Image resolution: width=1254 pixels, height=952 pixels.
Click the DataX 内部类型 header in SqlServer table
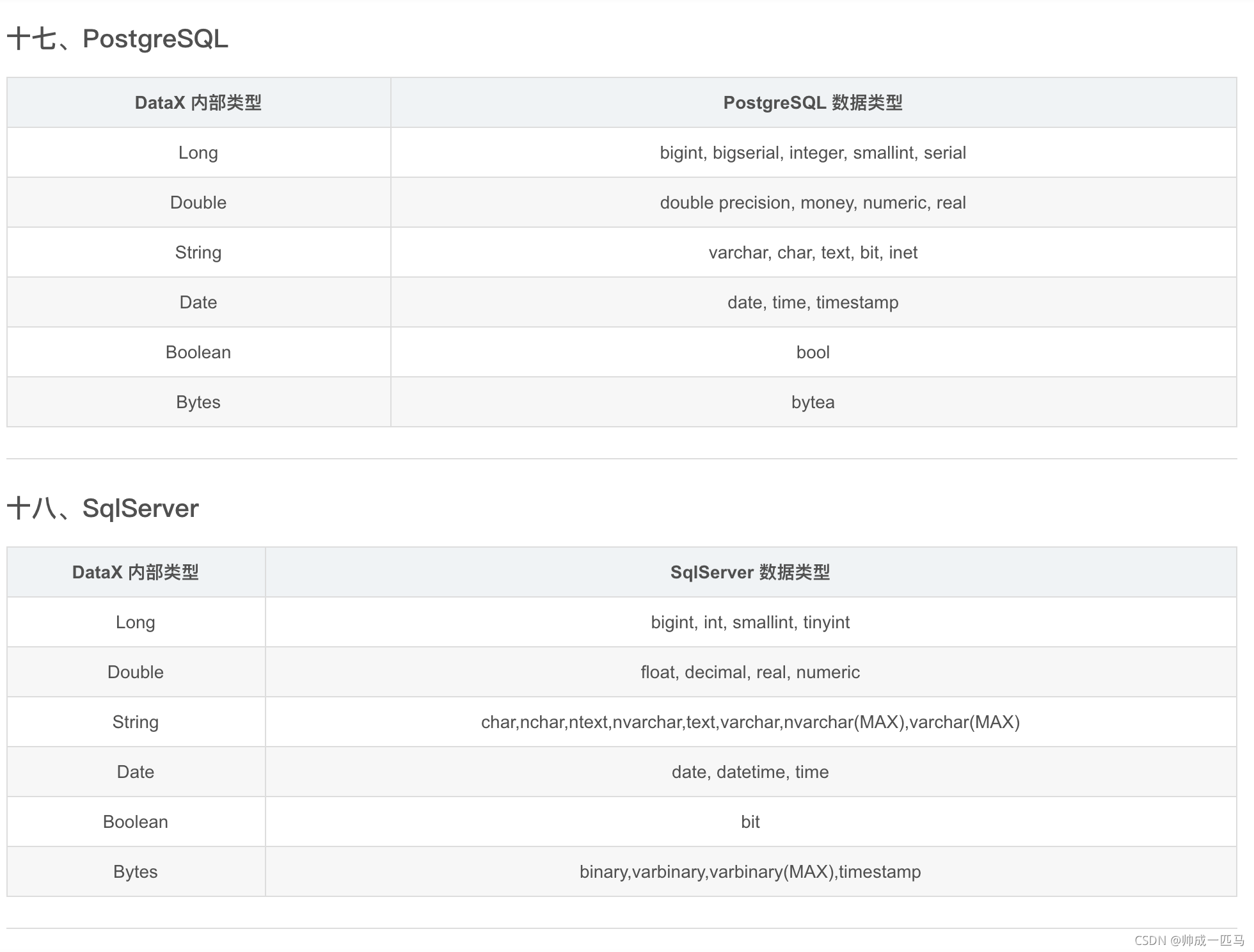(136, 573)
